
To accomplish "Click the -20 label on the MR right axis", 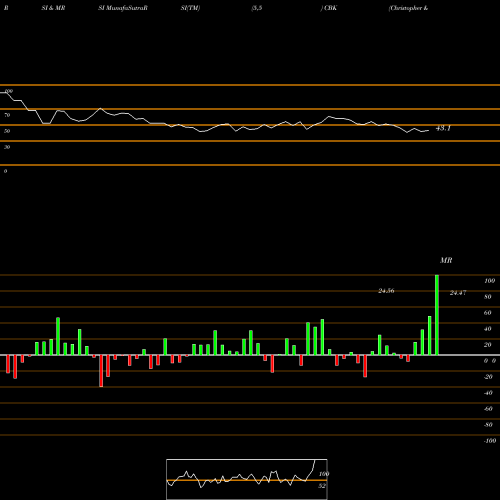I will click(x=488, y=377).
